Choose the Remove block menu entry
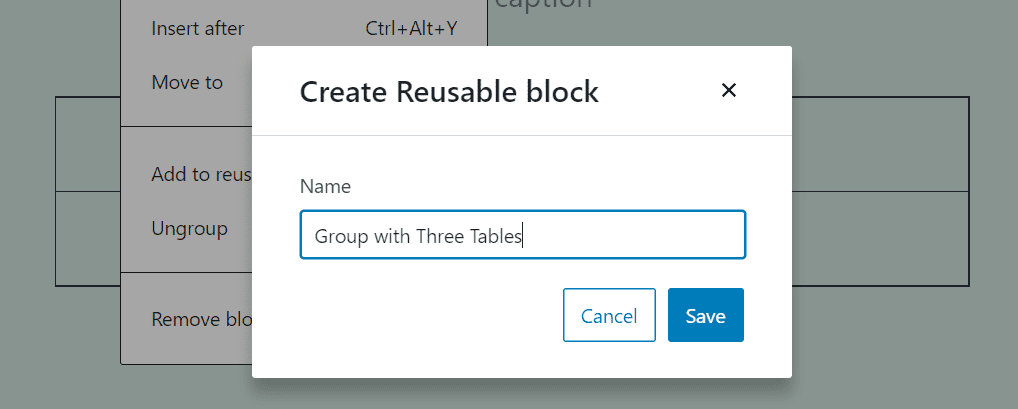Screen dimensions: 1018x409 200,319
